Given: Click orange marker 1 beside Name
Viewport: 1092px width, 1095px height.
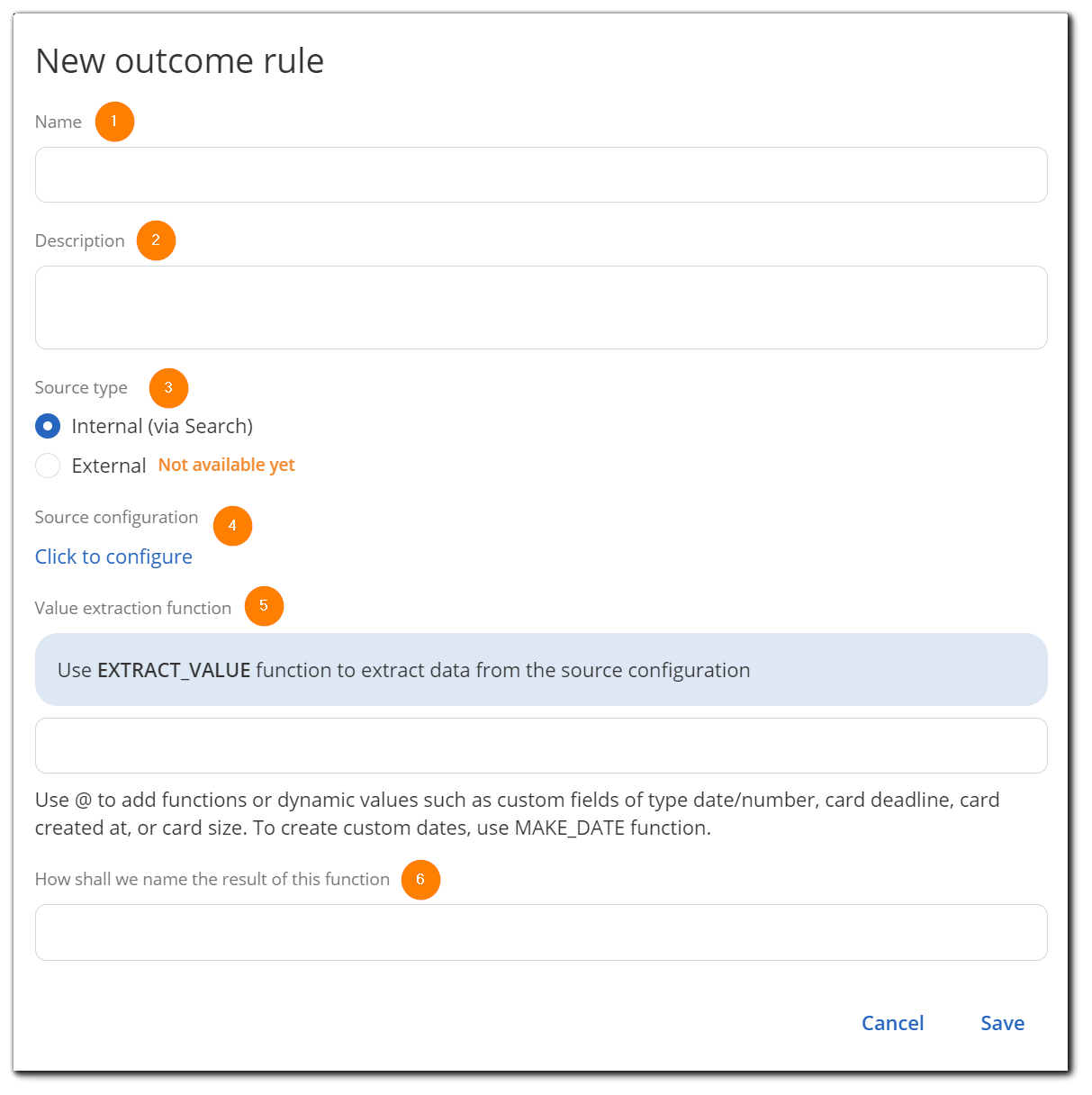Looking at the screenshot, I should click(114, 122).
